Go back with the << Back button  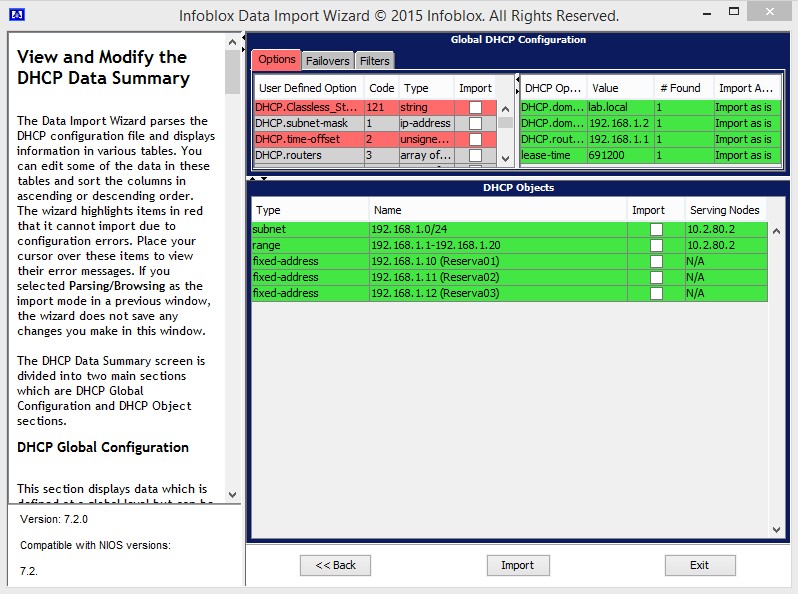pos(342,565)
